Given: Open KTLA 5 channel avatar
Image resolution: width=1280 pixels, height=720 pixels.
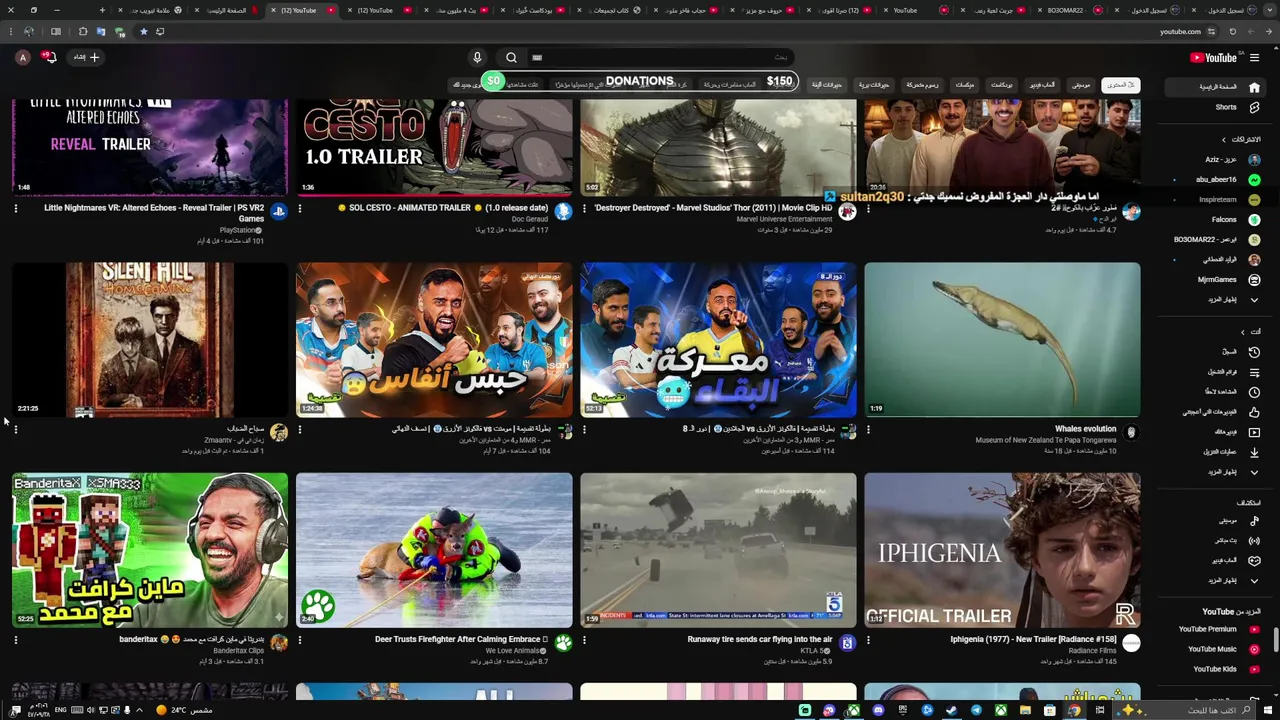Looking at the screenshot, I should (847, 643).
